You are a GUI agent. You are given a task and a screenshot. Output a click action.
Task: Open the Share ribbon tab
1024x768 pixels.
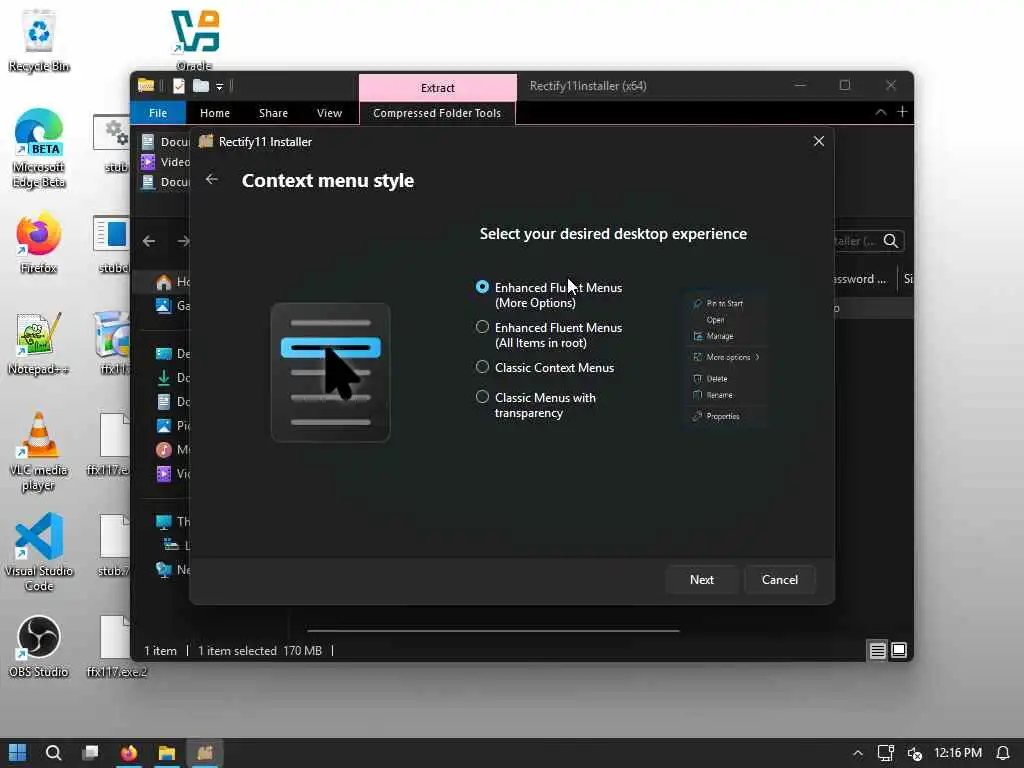[273, 113]
